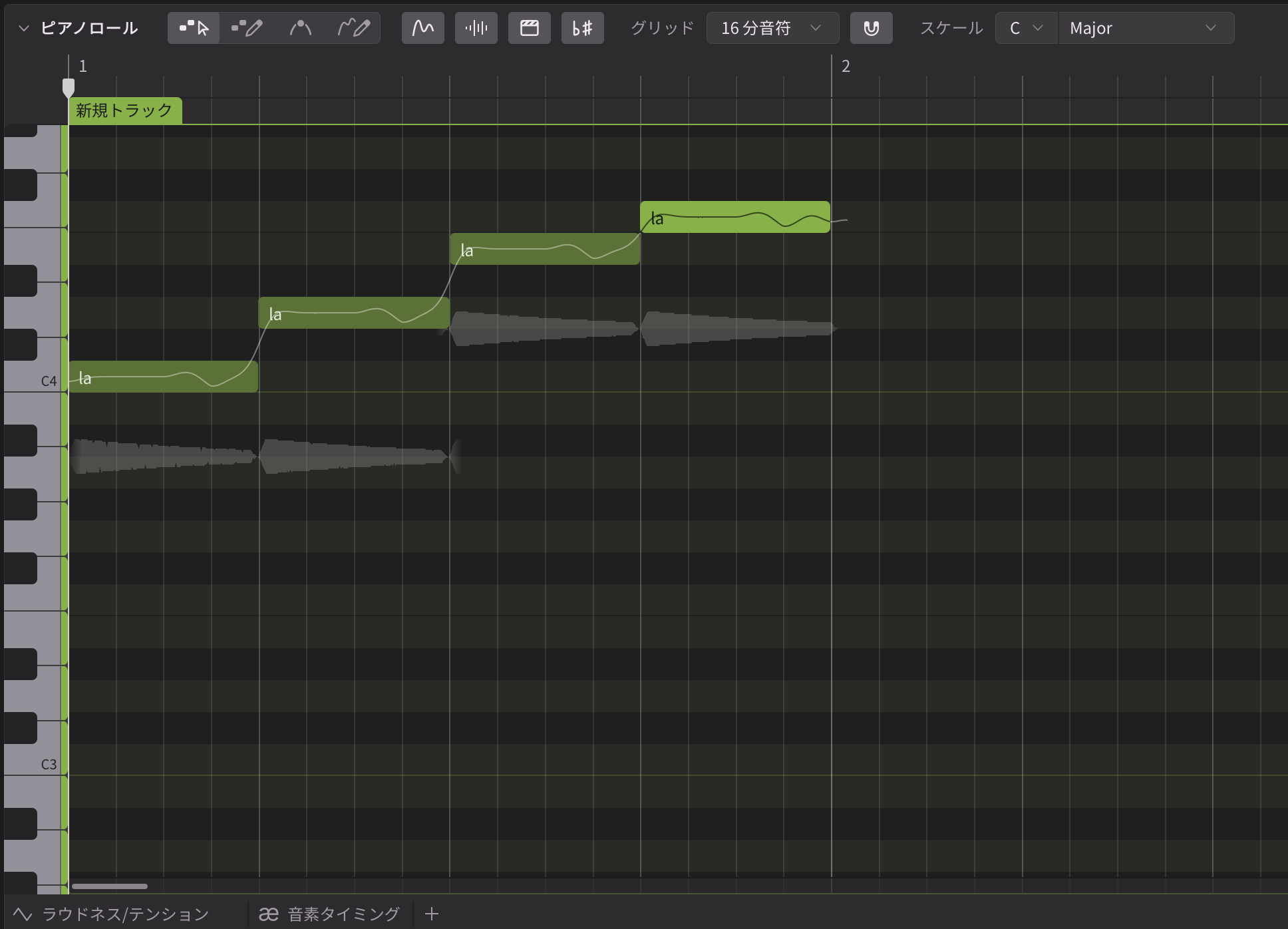This screenshot has height=929, width=1288.
Task: Open the scale root C dropdown
Action: coord(1027,28)
